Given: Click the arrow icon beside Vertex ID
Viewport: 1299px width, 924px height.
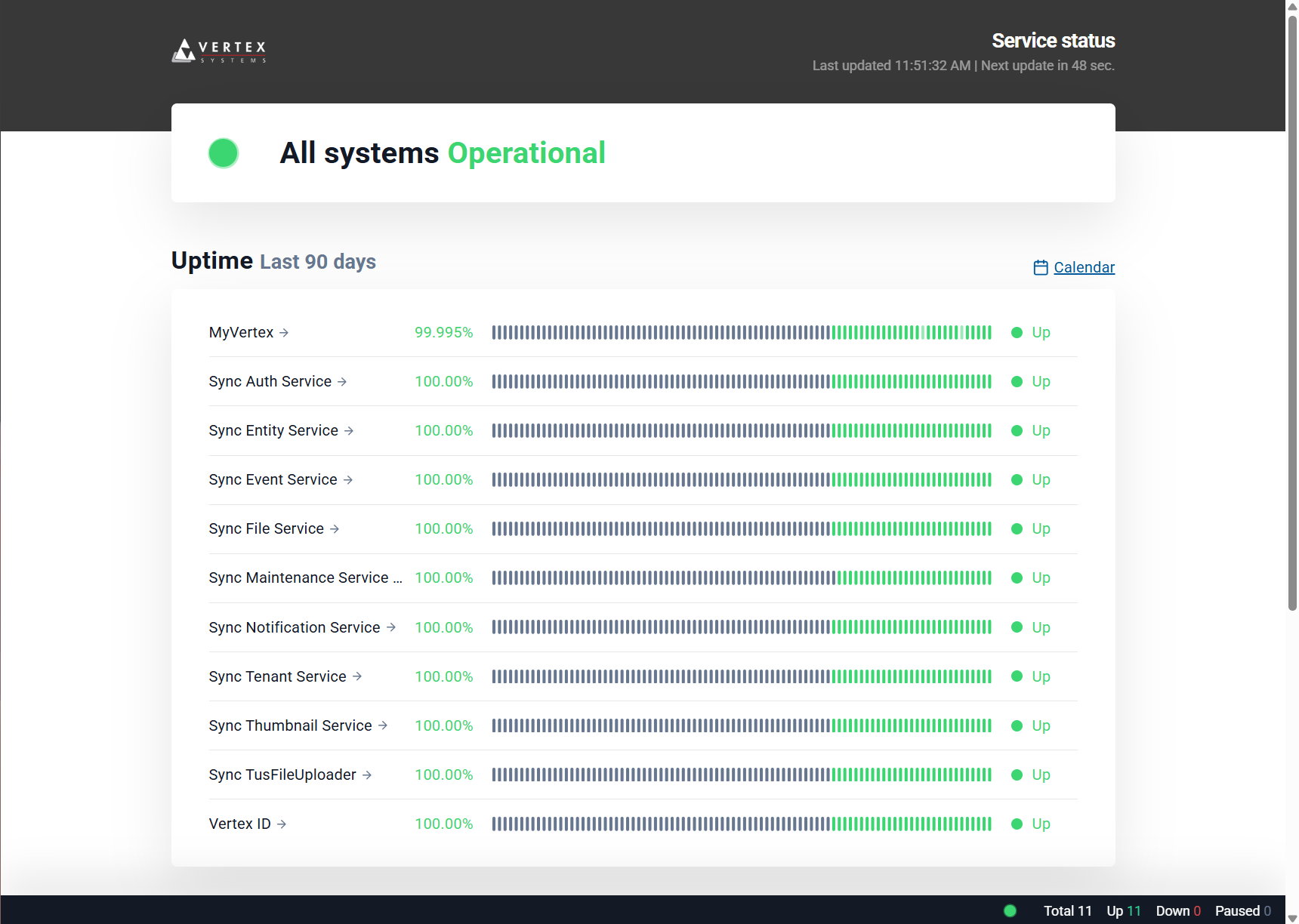Looking at the screenshot, I should [x=282, y=824].
